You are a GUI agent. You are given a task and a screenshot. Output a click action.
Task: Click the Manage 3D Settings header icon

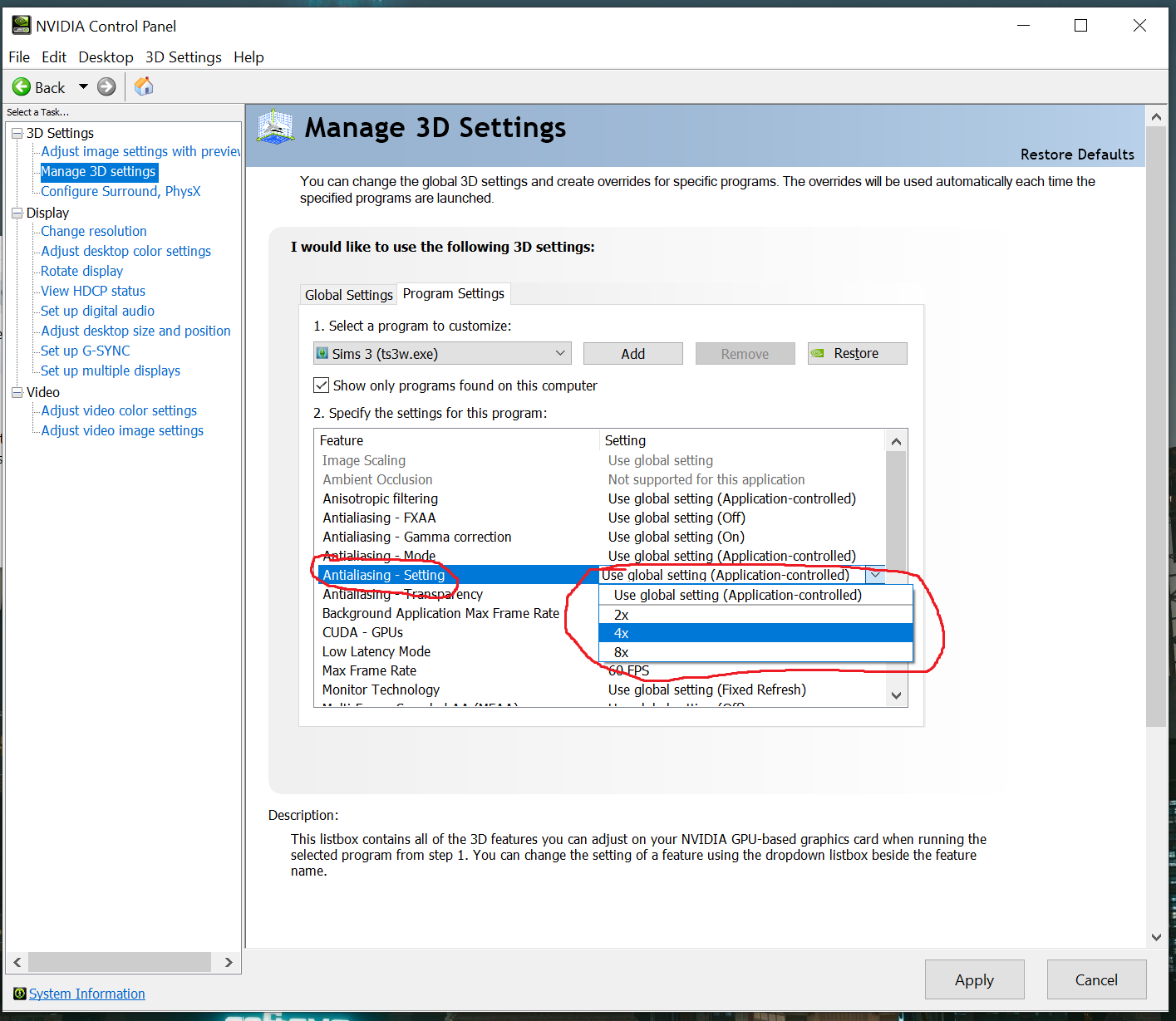coord(276,127)
